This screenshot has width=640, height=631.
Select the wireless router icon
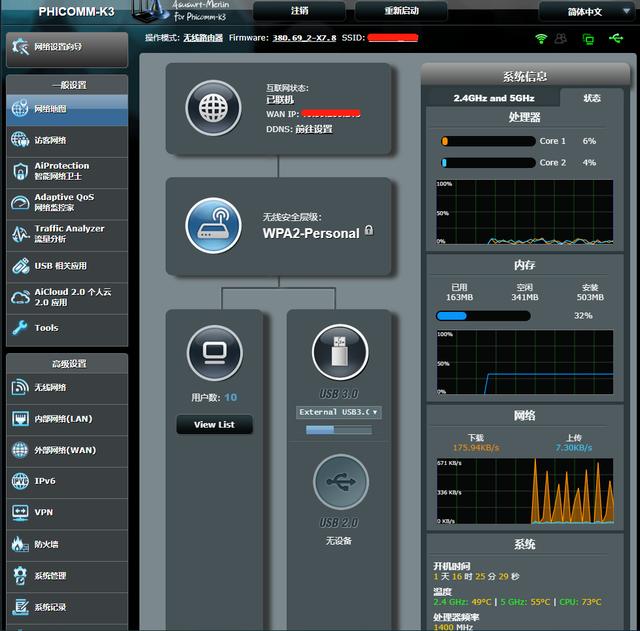213,226
